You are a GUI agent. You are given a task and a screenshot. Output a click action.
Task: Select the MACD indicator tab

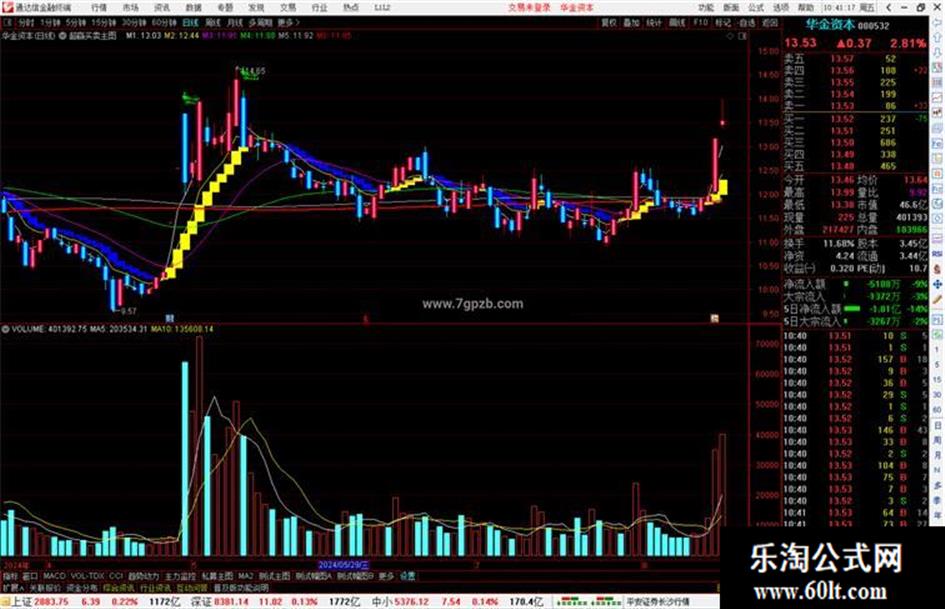click(54, 576)
